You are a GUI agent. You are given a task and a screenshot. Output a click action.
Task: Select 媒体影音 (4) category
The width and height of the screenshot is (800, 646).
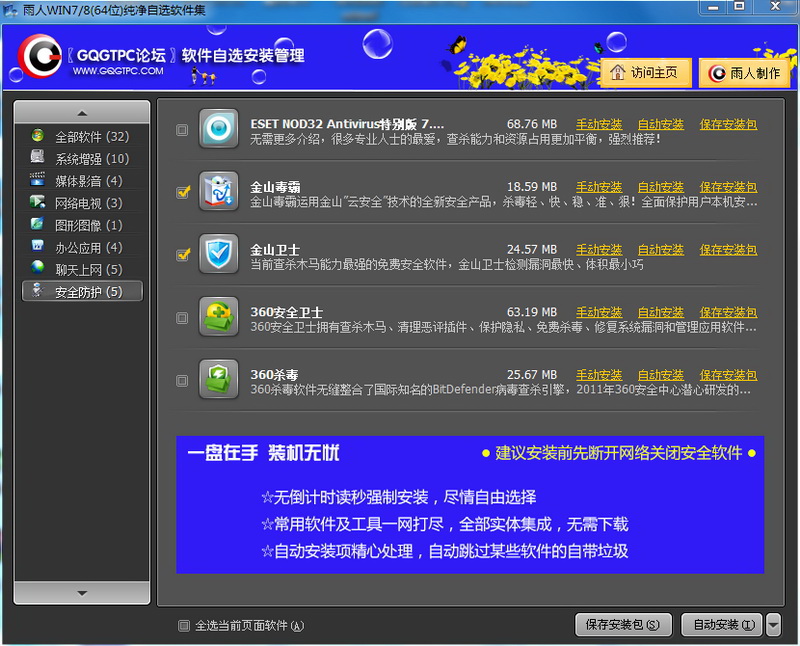[82, 181]
